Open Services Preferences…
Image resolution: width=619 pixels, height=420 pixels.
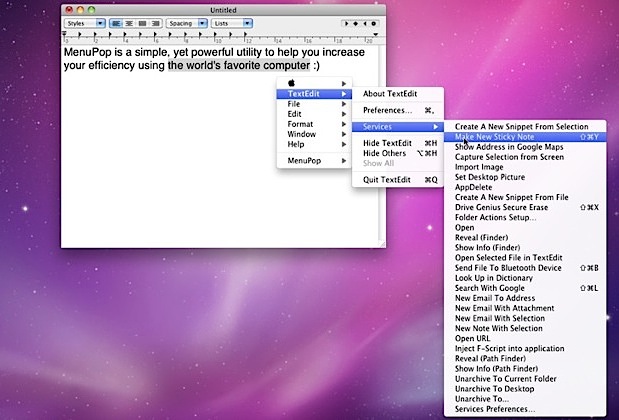click(525, 409)
